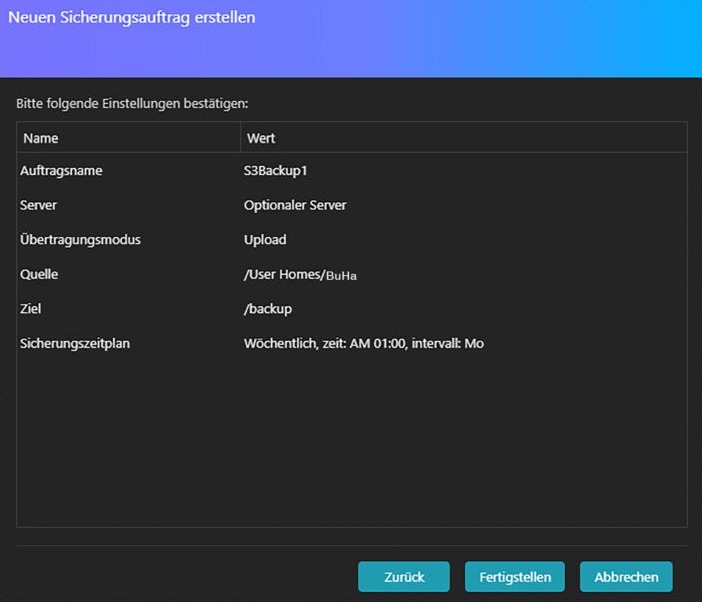Click the Zurück button
Image resolution: width=702 pixels, height=602 pixels.
click(403, 576)
